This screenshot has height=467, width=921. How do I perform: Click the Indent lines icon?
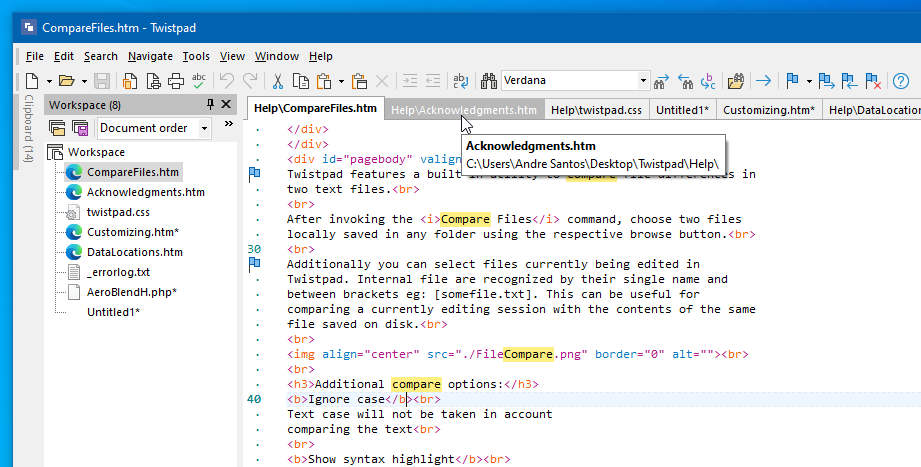pos(410,80)
